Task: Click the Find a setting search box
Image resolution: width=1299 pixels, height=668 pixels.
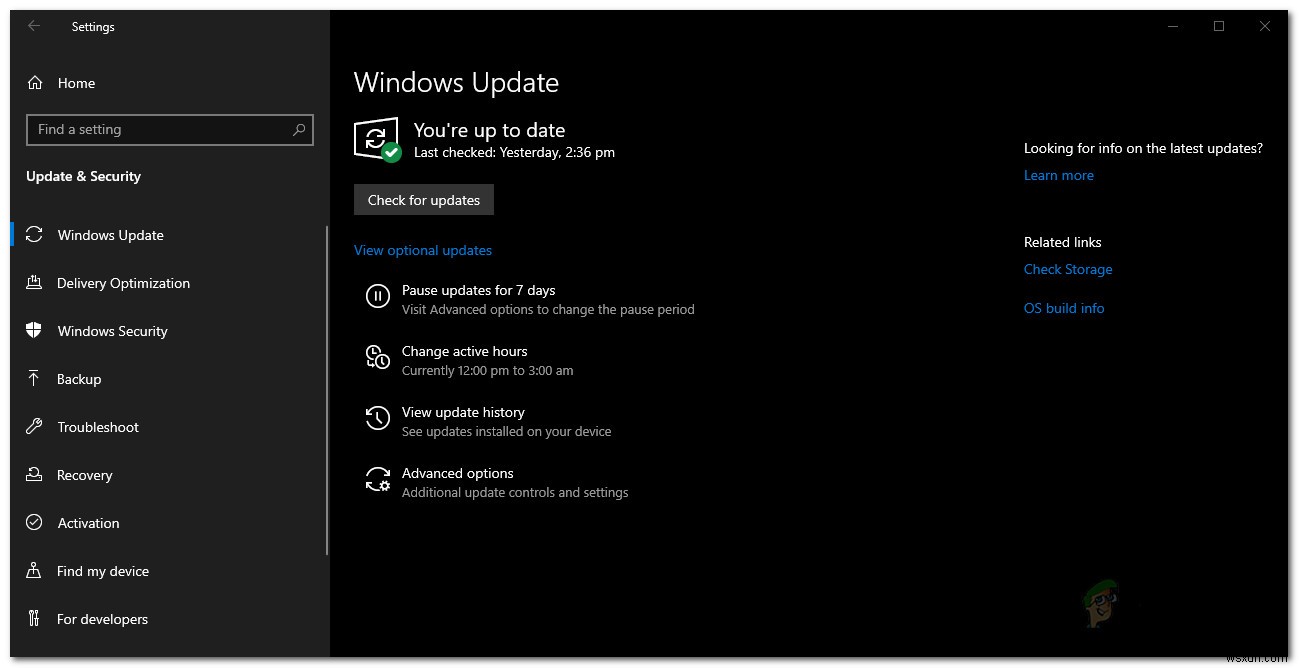Action: (x=169, y=130)
